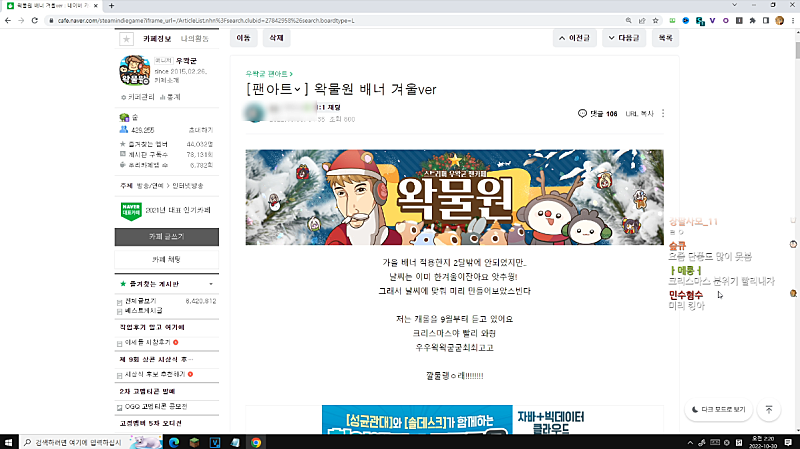
Task: Open the 이세돌 시청후기 board
Action: (148, 342)
